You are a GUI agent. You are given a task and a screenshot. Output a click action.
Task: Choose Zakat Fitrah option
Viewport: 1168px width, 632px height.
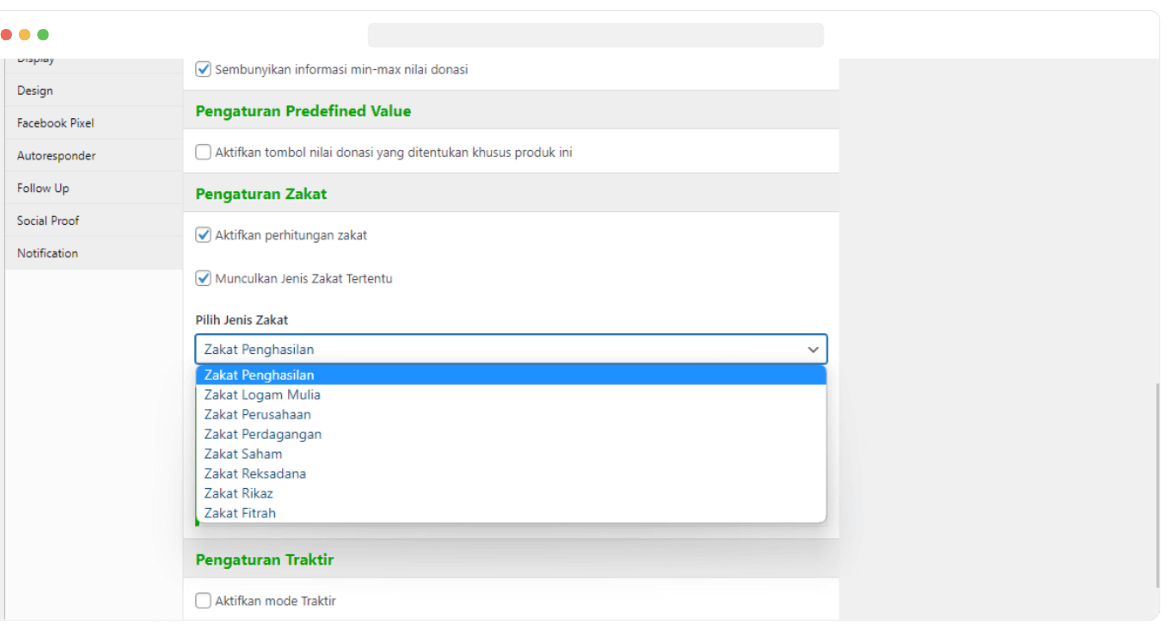[240, 513]
